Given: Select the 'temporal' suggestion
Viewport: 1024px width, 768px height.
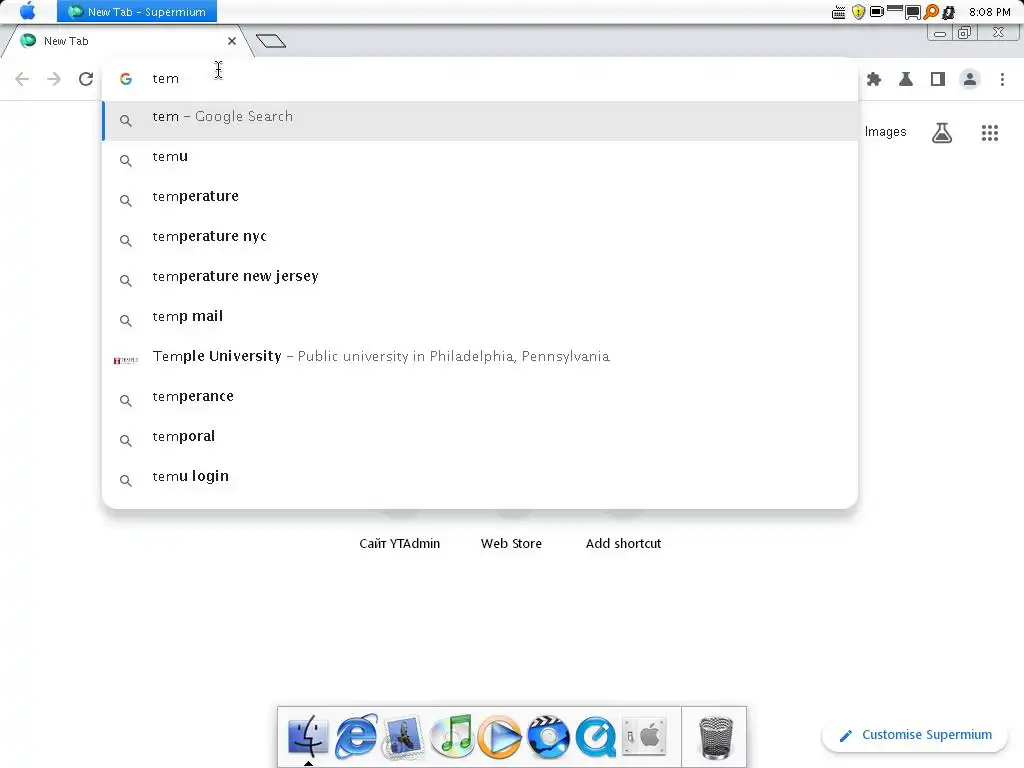Looking at the screenshot, I should tap(480, 440).
